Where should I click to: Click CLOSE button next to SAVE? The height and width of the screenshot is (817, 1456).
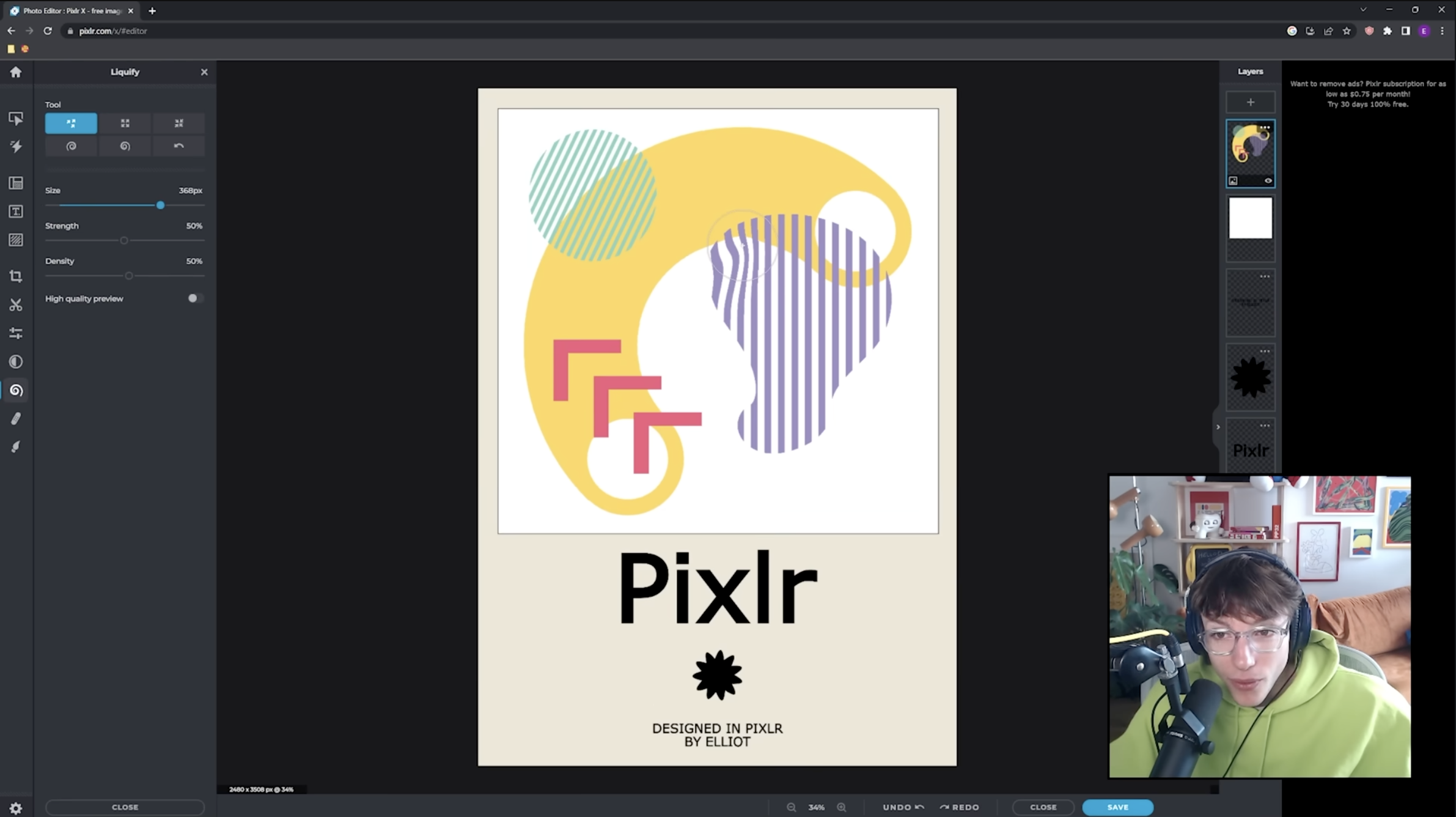coord(1043,807)
